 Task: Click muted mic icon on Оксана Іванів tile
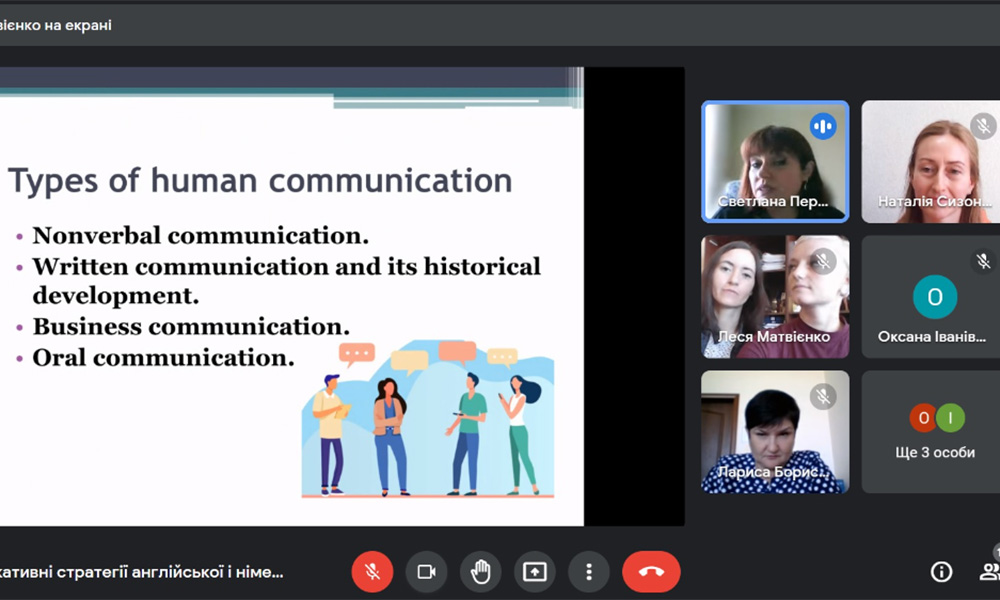(983, 262)
